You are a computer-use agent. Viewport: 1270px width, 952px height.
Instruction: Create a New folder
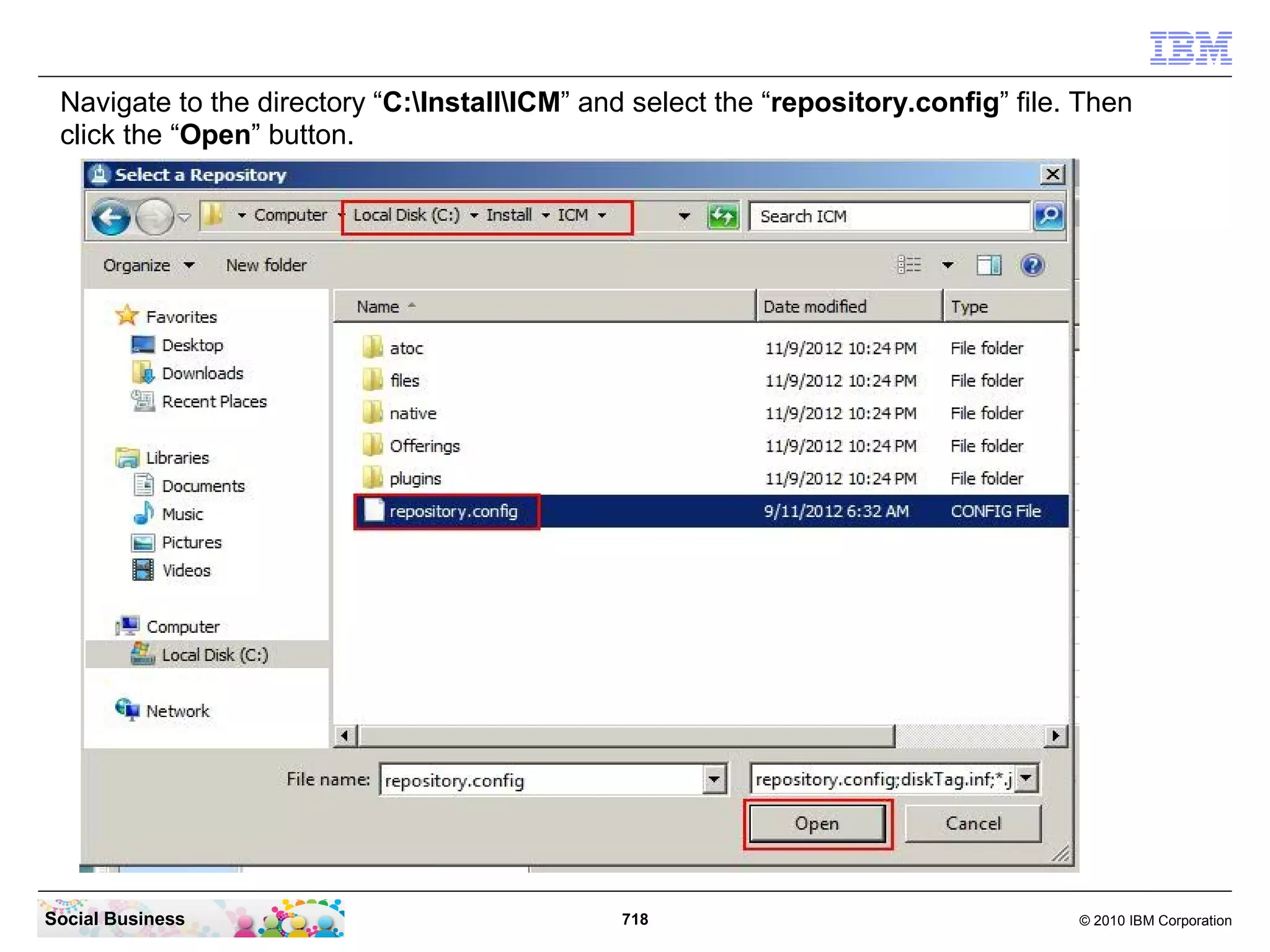[x=266, y=265]
